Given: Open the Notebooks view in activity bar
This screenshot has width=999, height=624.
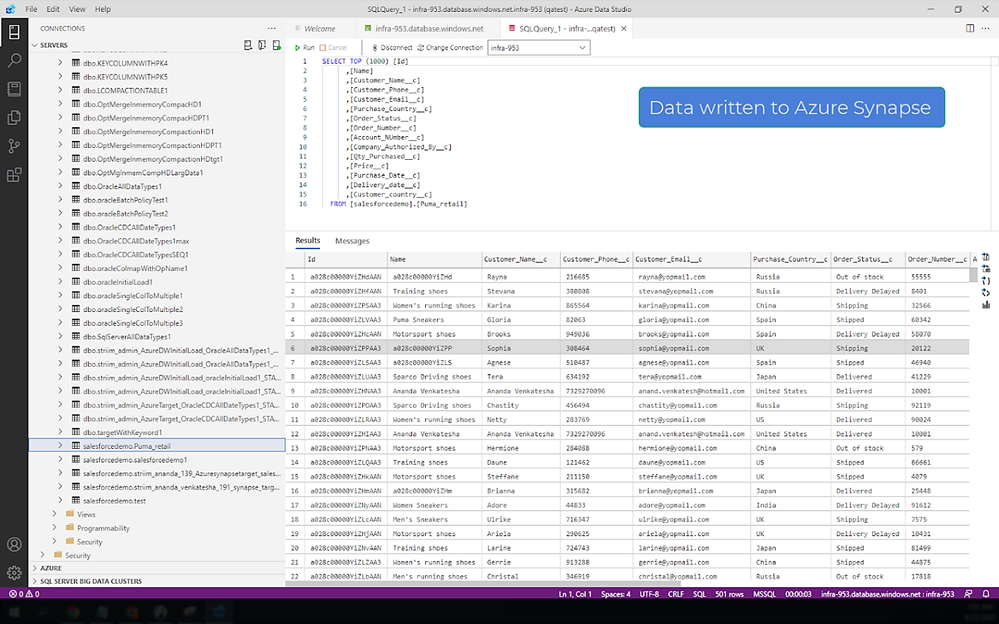Looking at the screenshot, I should (x=14, y=89).
